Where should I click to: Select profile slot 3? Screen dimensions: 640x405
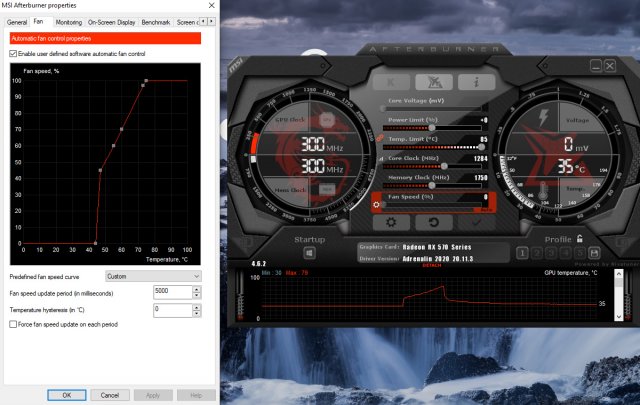(551, 253)
